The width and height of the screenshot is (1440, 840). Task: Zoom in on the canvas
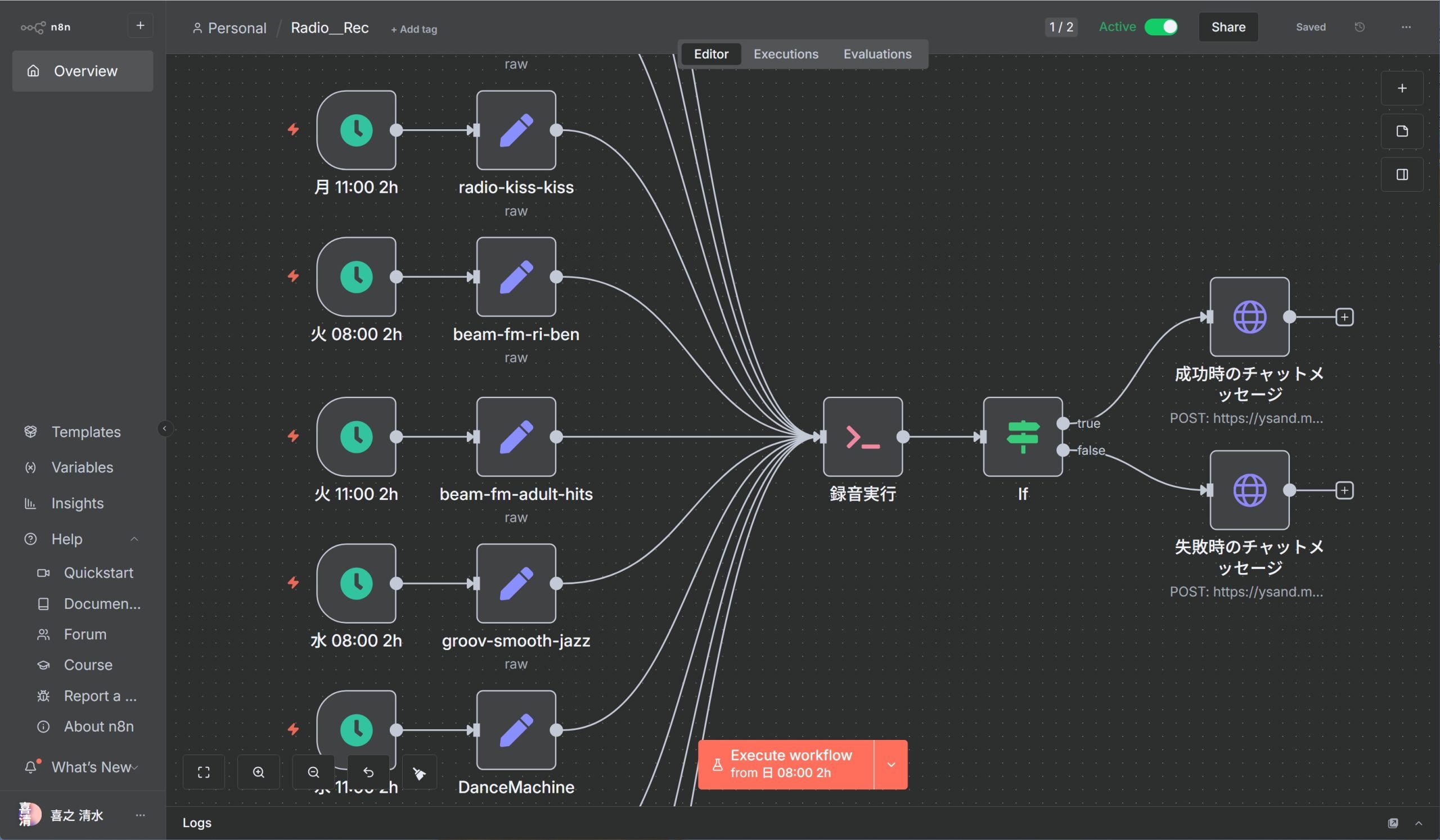[x=258, y=772]
